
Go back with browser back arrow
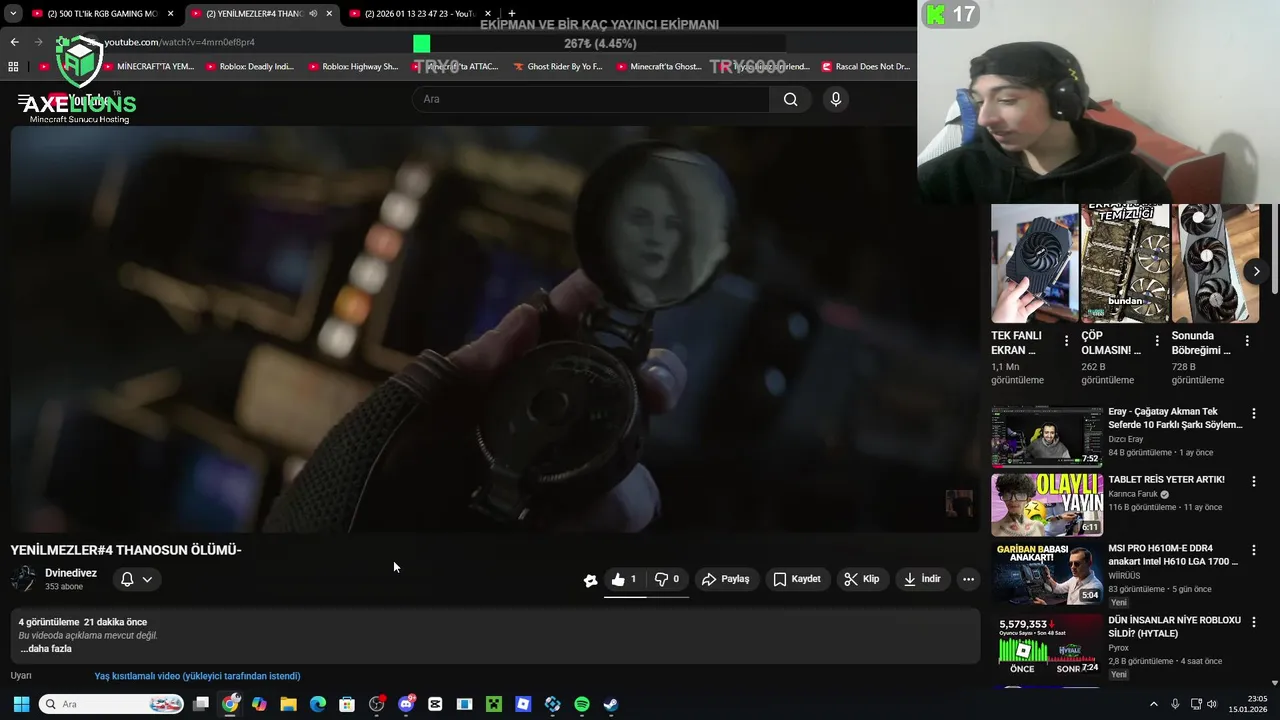click(14, 42)
